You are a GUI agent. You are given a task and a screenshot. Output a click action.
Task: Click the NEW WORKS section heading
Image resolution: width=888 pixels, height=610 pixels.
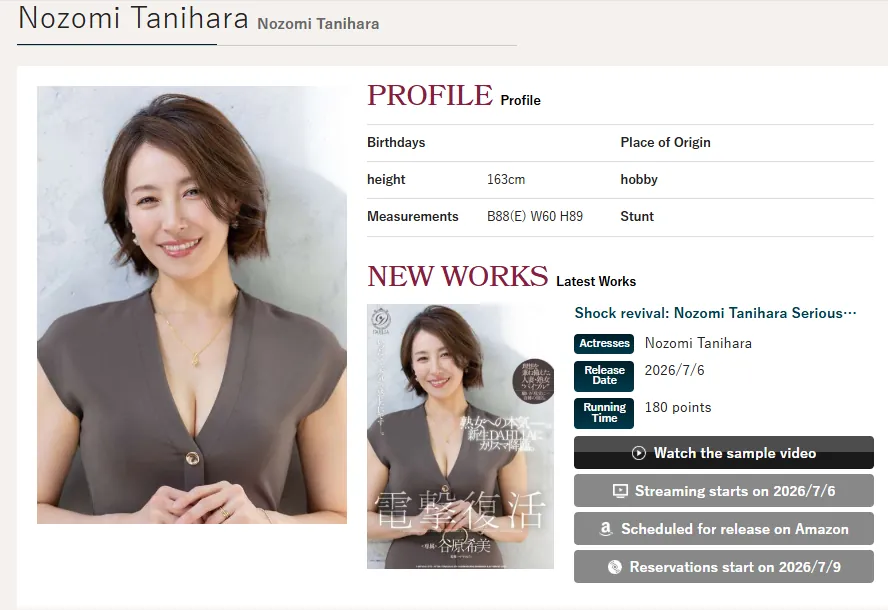(x=458, y=276)
